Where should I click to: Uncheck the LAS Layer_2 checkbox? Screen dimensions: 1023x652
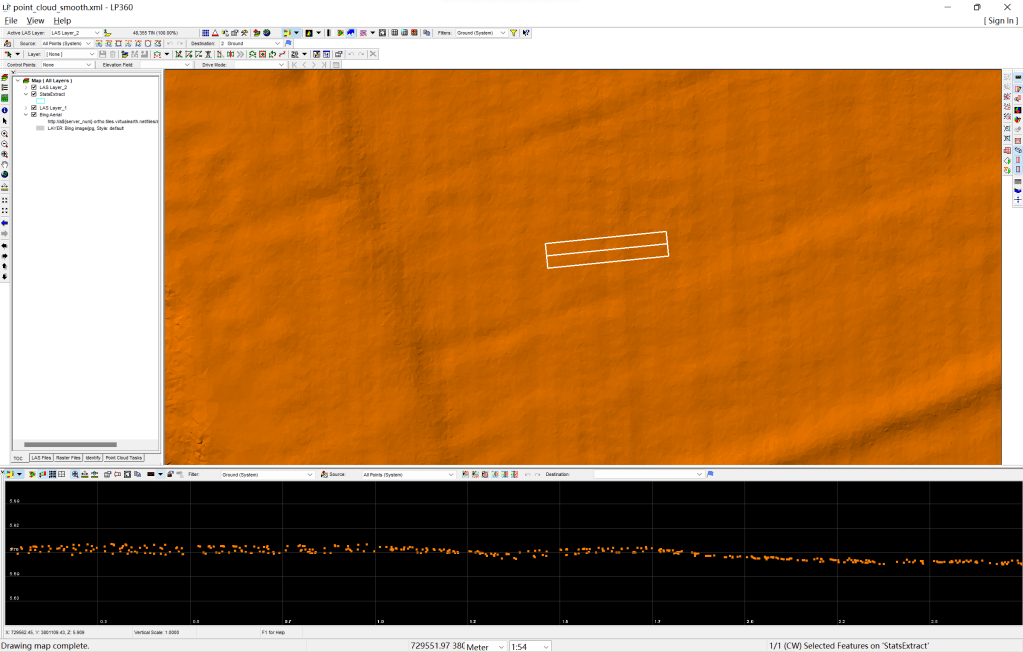coord(34,87)
